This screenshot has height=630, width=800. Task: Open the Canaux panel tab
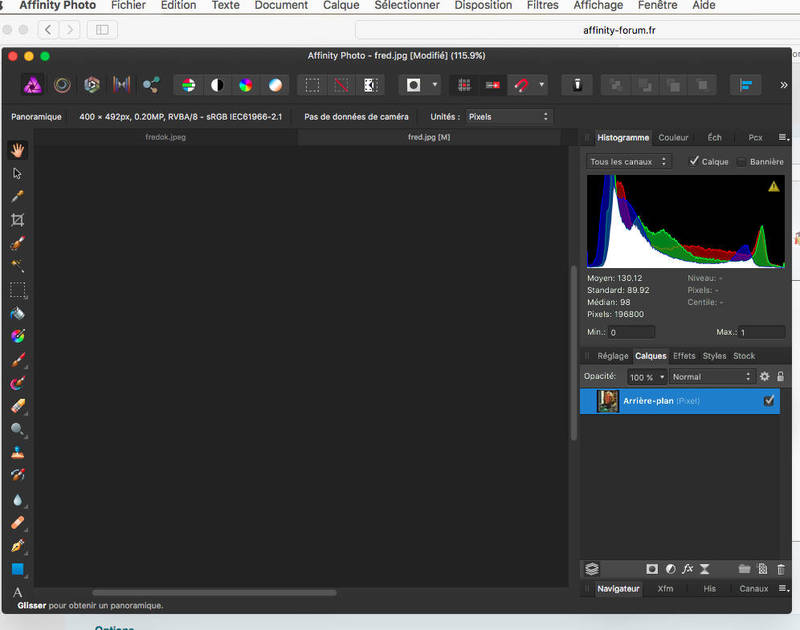[754, 589]
